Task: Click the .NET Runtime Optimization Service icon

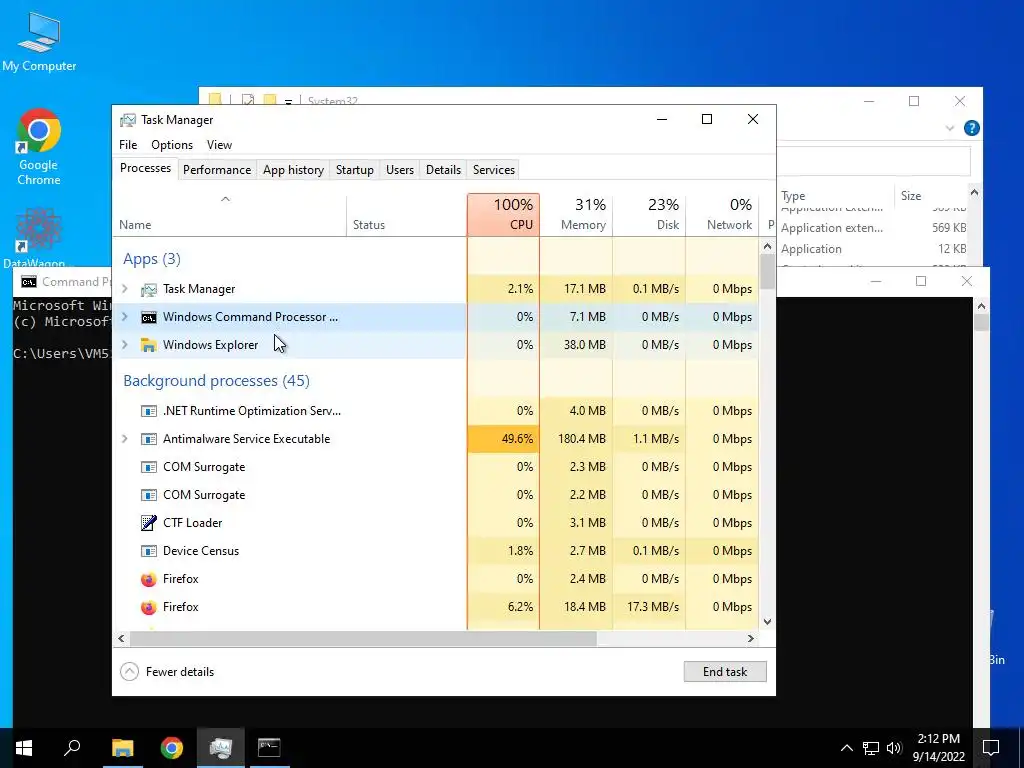Action: (149, 411)
